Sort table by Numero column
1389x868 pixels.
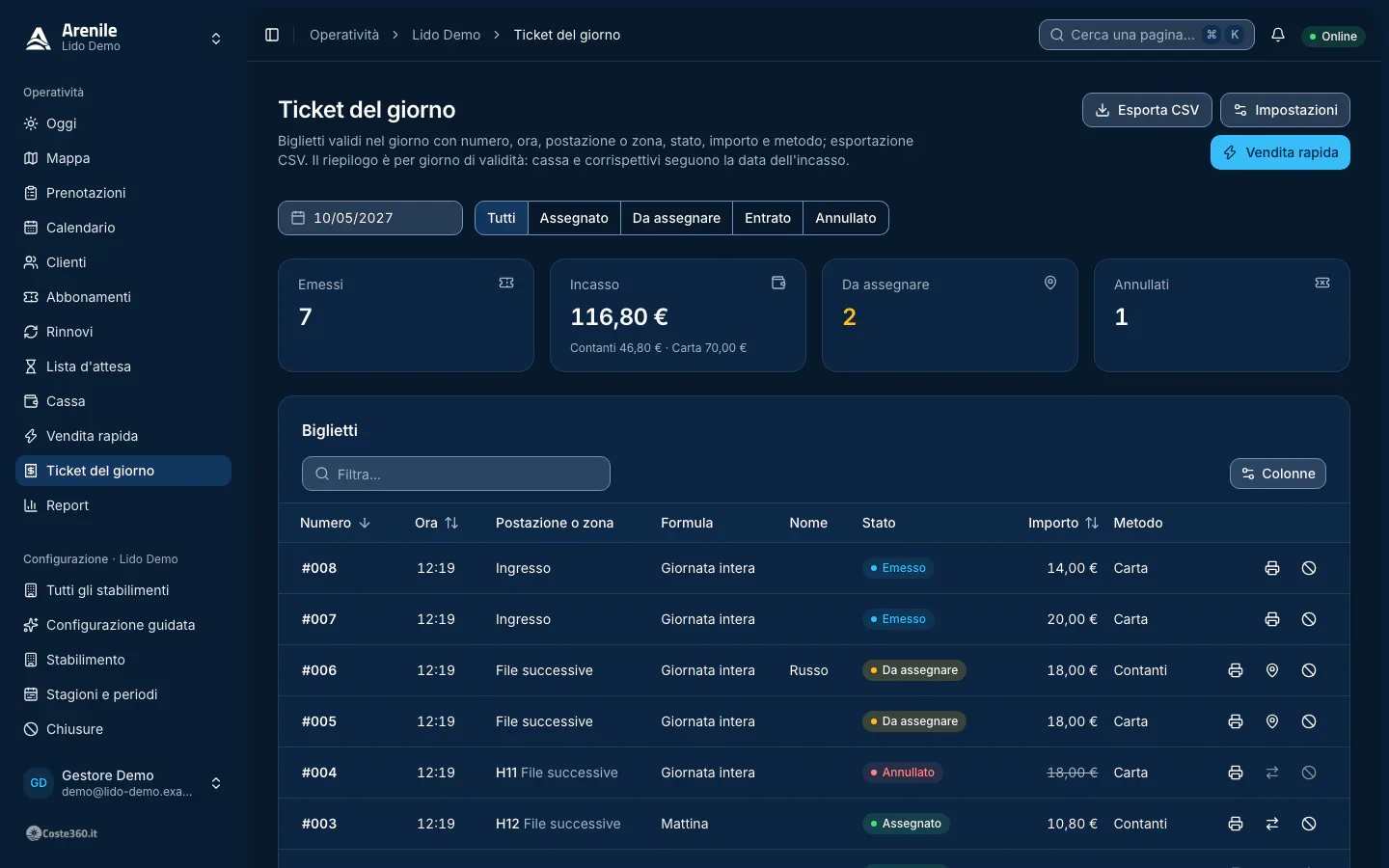coord(335,523)
